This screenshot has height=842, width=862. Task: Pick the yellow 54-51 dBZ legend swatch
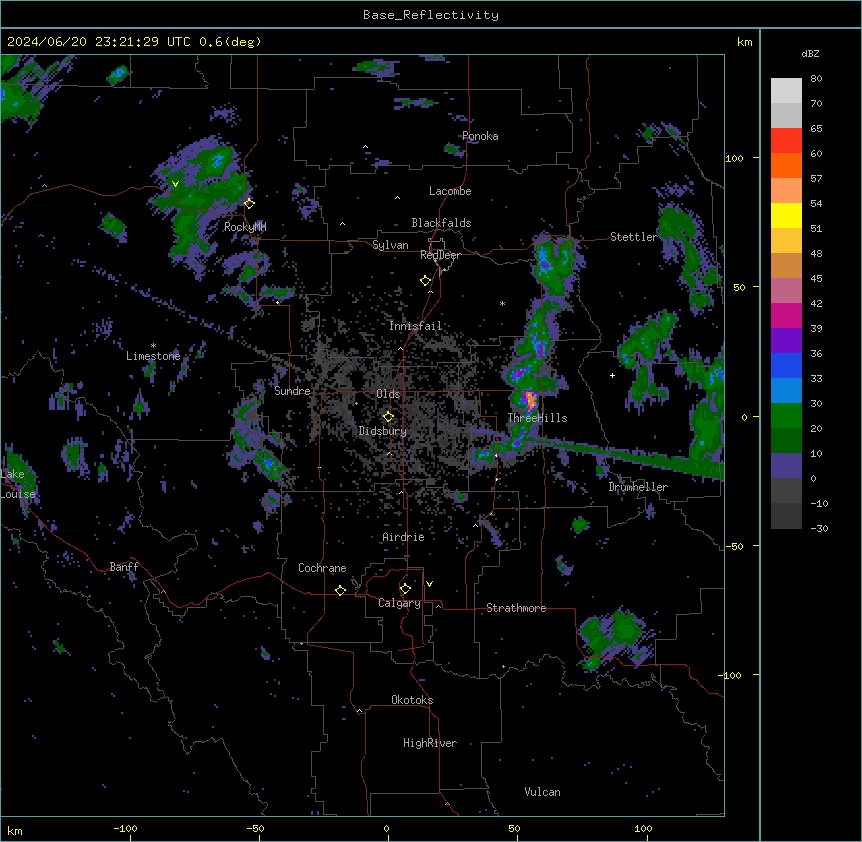786,215
